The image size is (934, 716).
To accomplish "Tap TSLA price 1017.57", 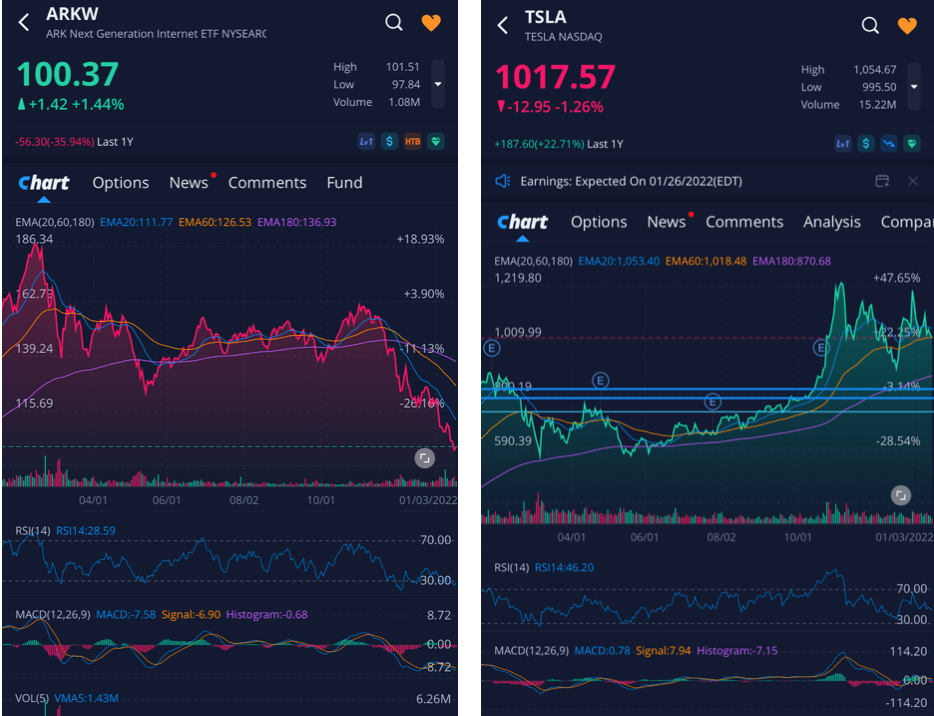I will [x=555, y=77].
